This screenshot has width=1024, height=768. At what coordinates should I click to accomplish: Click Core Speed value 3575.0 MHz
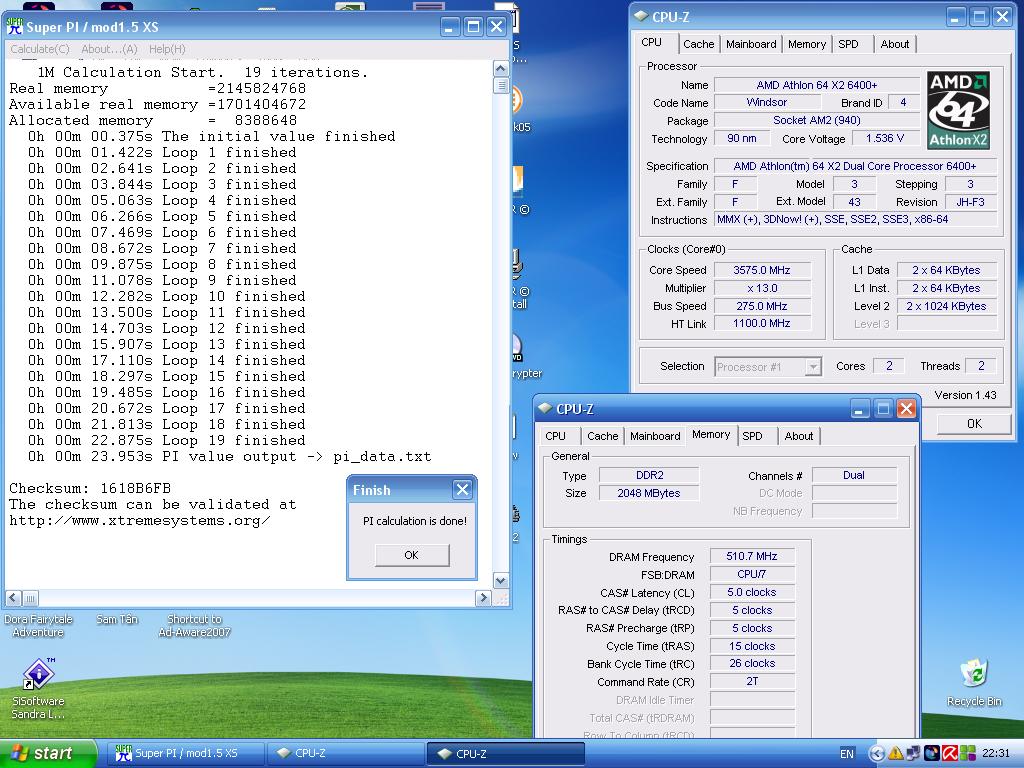pos(762,270)
